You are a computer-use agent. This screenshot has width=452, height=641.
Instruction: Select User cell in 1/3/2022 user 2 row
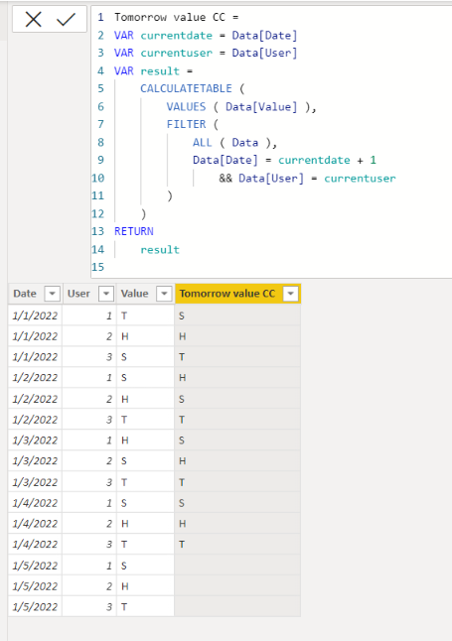(89, 461)
